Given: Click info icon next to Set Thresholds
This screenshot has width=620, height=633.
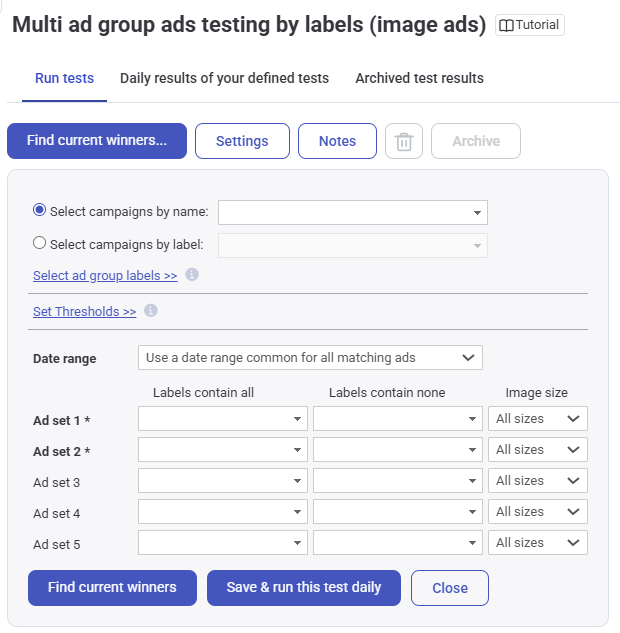Looking at the screenshot, I should pos(151,310).
